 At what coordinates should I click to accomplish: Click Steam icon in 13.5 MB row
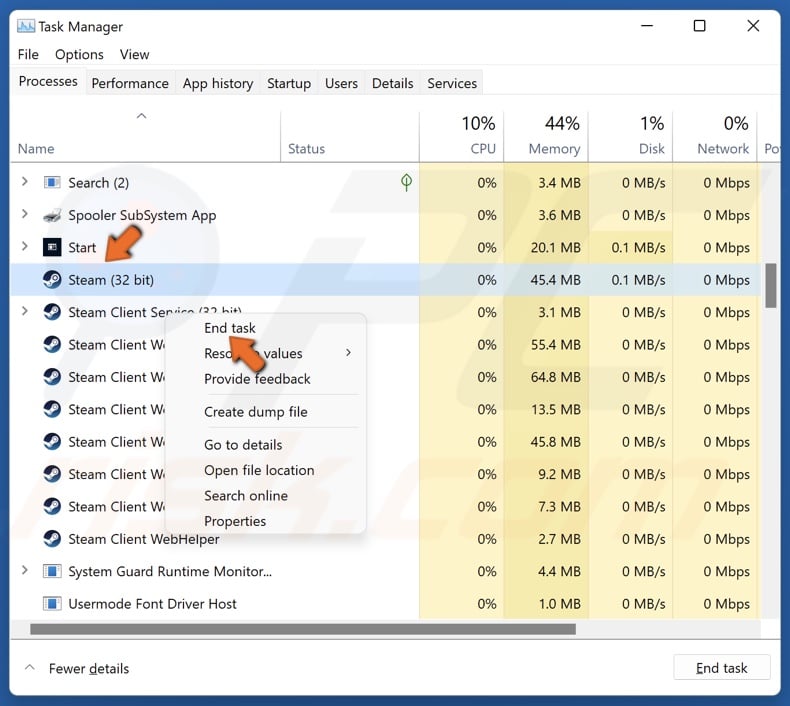[x=52, y=409]
